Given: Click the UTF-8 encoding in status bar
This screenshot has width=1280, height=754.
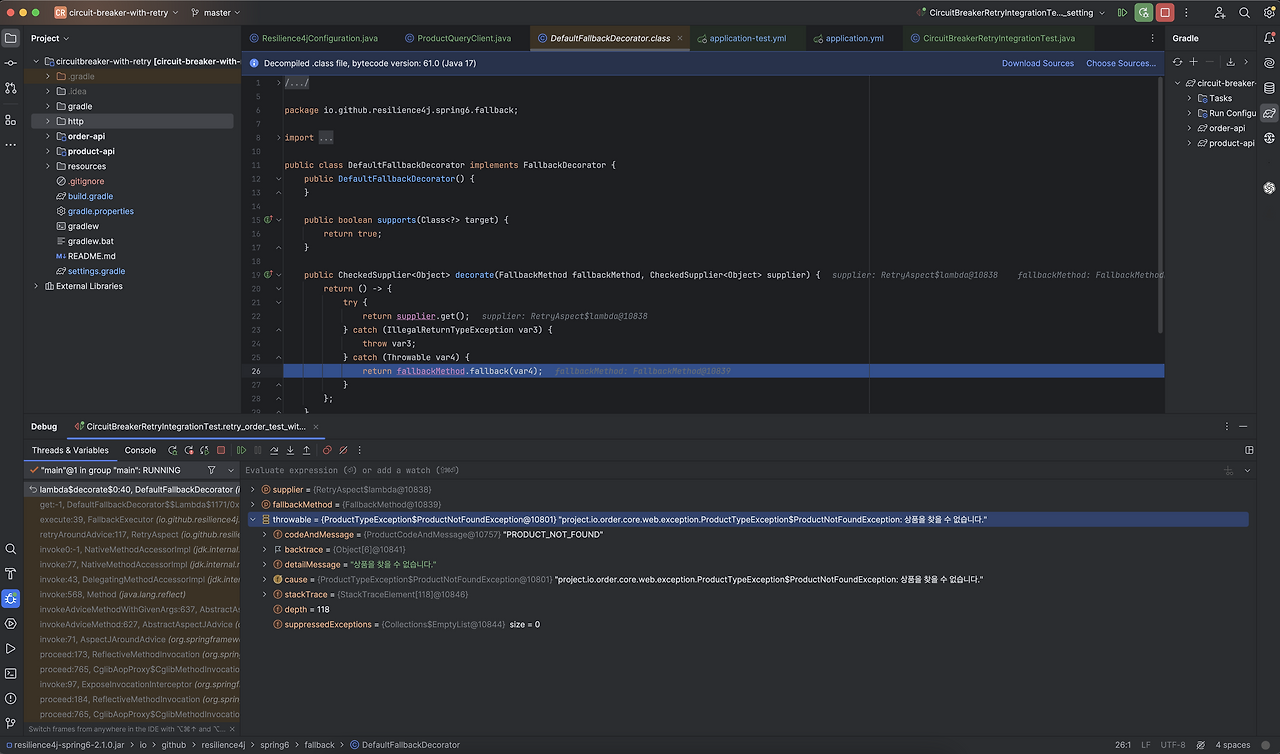Looking at the screenshot, I should [x=1173, y=745].
